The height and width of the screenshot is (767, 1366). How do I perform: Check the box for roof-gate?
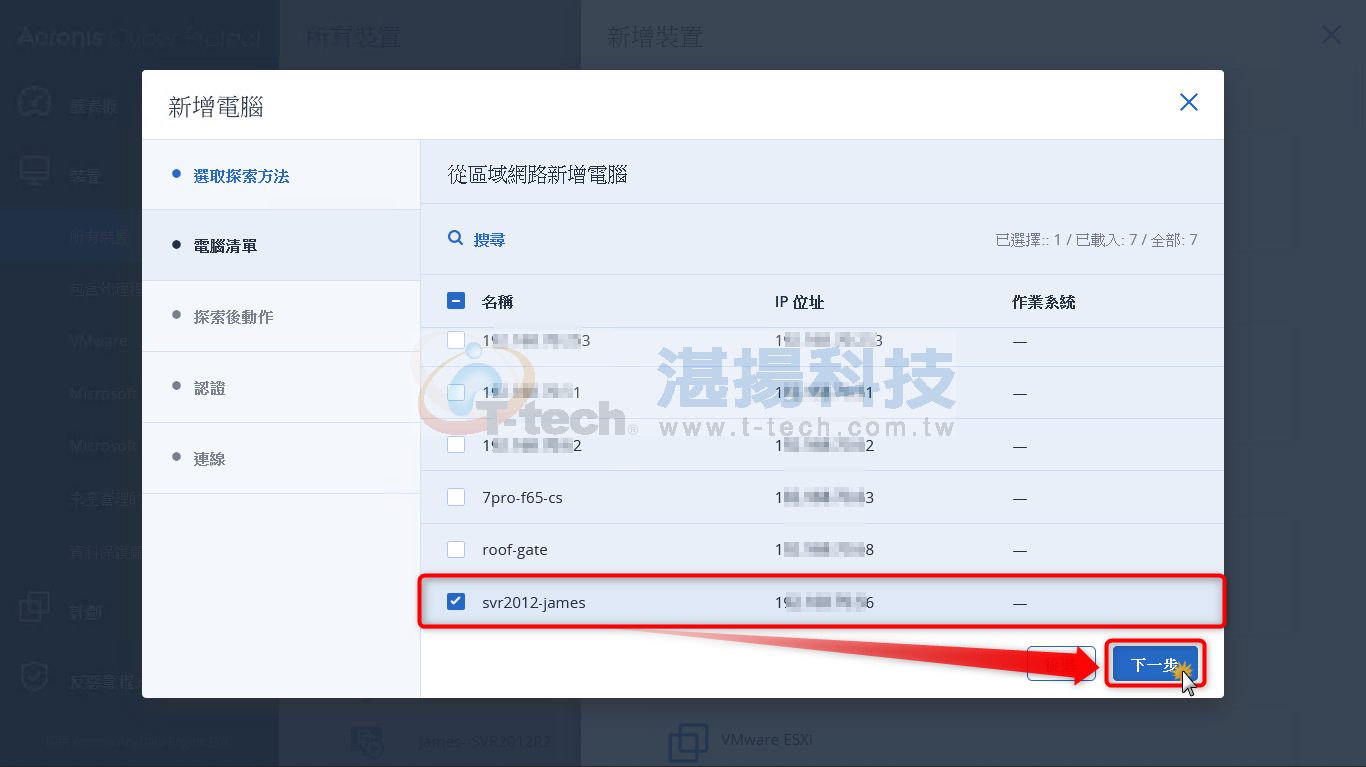(456, 549)
